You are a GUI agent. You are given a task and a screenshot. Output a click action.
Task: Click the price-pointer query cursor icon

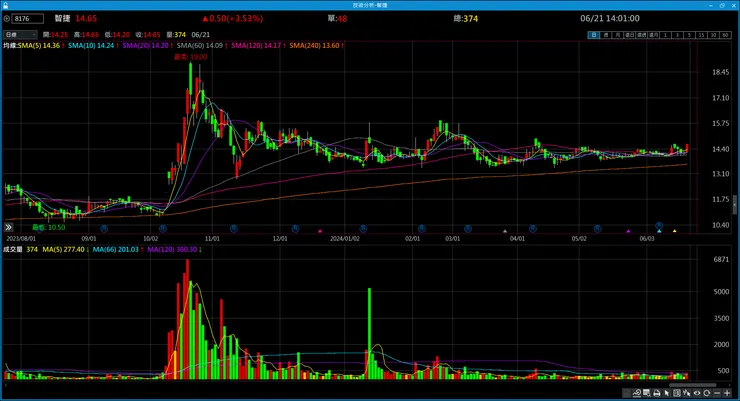[686, 393]
